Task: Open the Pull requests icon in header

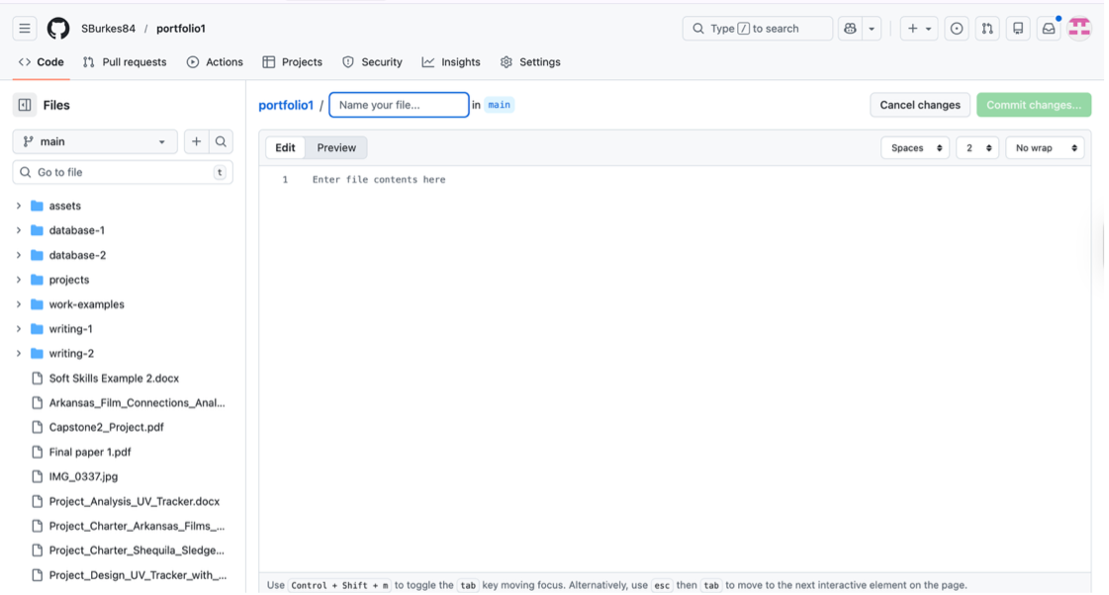Action: coord(987,28)
